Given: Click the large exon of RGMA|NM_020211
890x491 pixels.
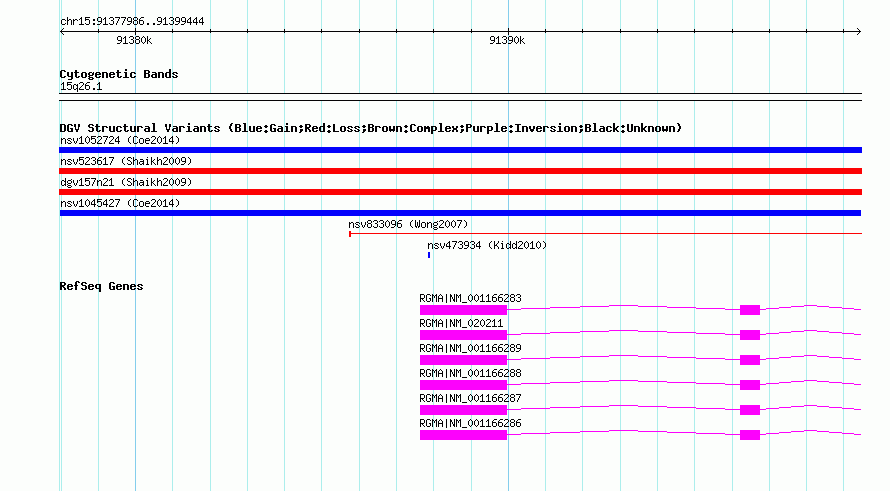Looking at the screenshot, I should pos(463,335).
